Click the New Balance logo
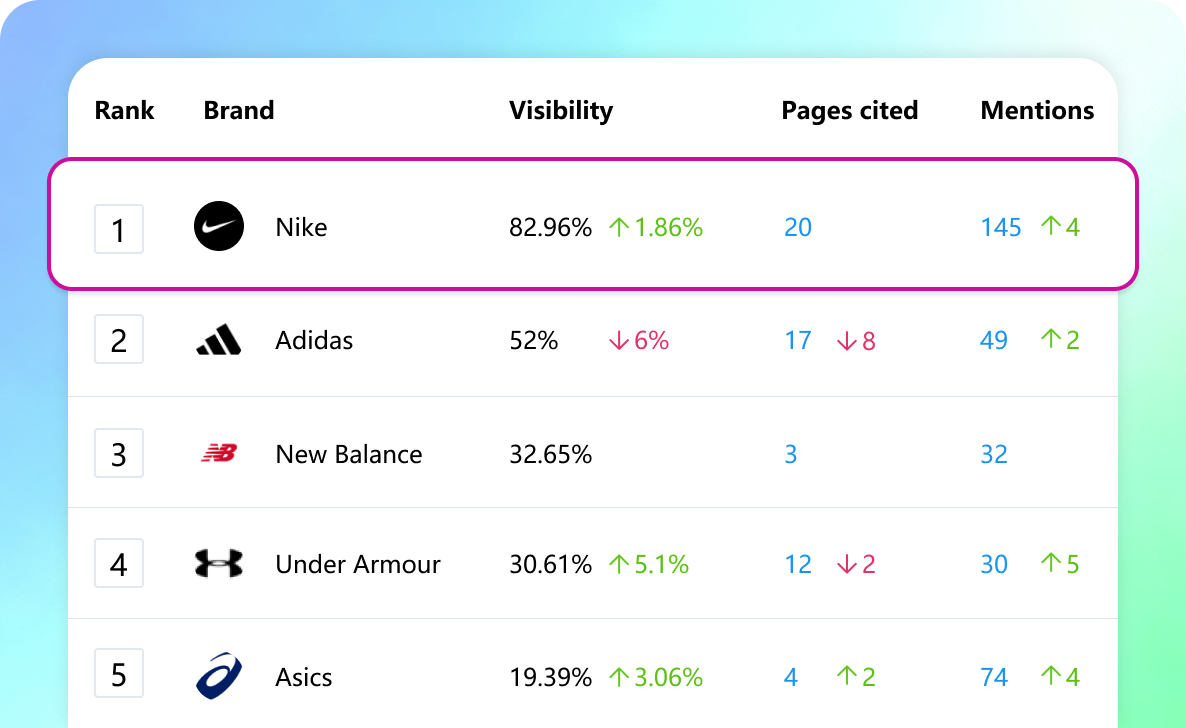The width and height of the screenshot is (1186, 728). [x=218, y=452]
